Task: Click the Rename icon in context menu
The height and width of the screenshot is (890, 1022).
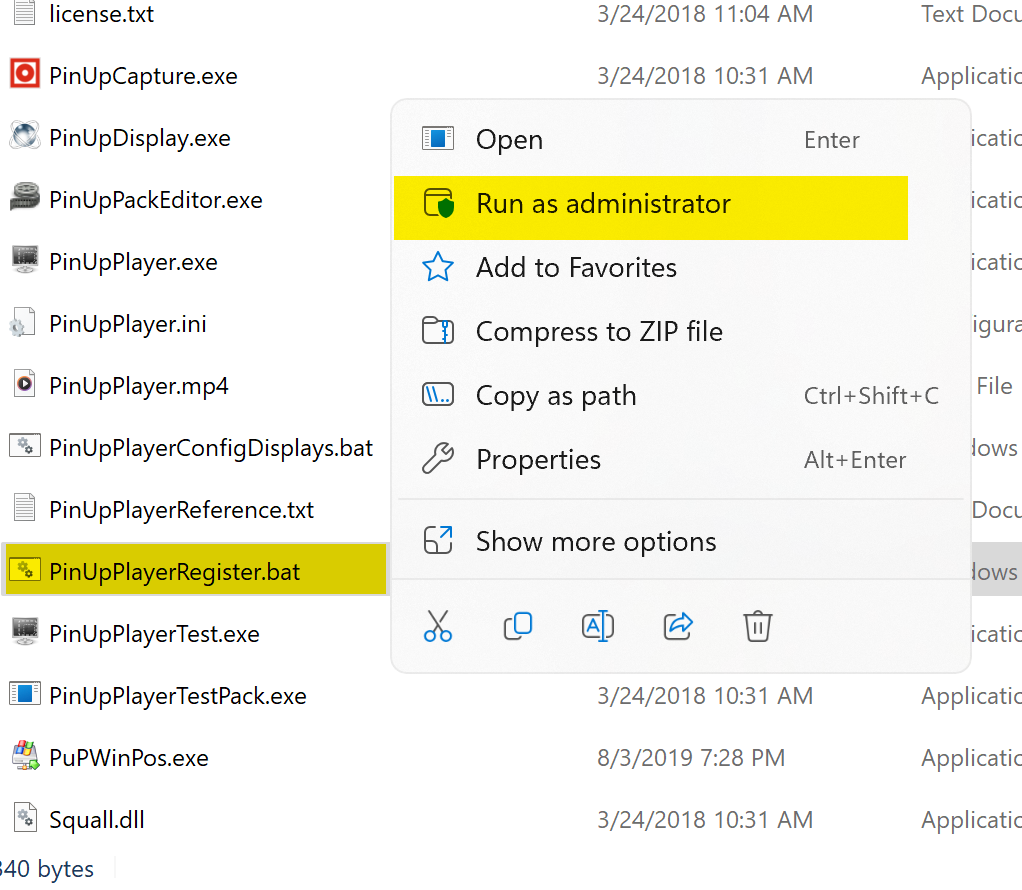Action: pyautogui.click(x=598, y=626)
